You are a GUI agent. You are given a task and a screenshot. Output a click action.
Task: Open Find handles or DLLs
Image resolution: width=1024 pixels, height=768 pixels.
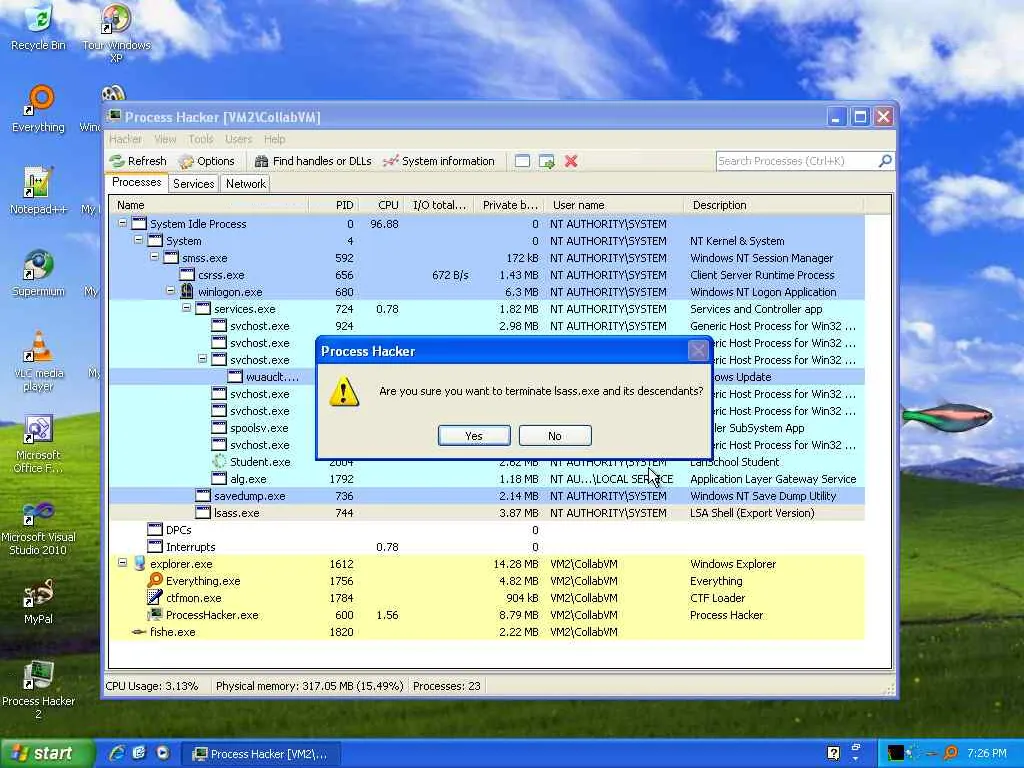coord(313,161)
